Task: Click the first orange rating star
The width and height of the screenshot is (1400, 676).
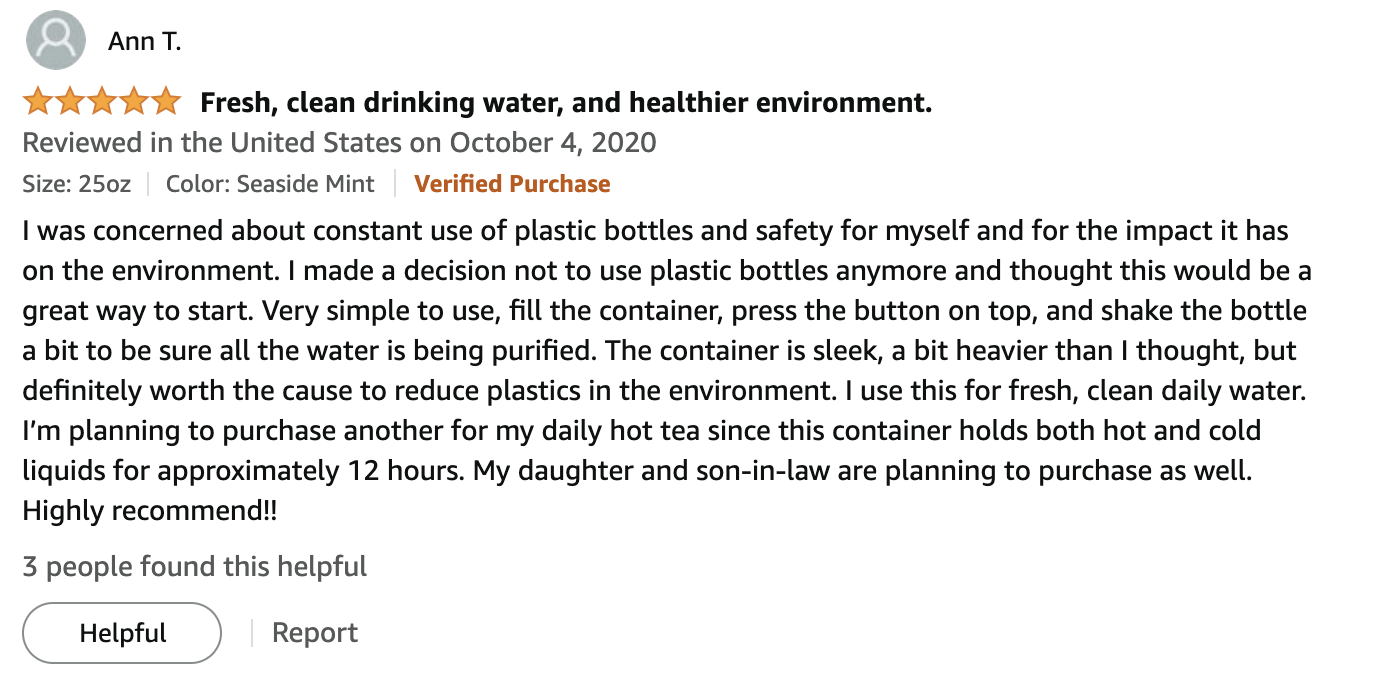Action: click(x=38, y=101)
